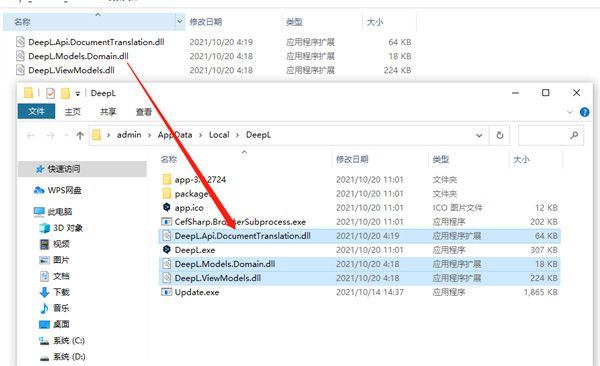Click the 1,865 KB size of Update.exe
Viewport: 600px width, 366px height.
[540, 292]
